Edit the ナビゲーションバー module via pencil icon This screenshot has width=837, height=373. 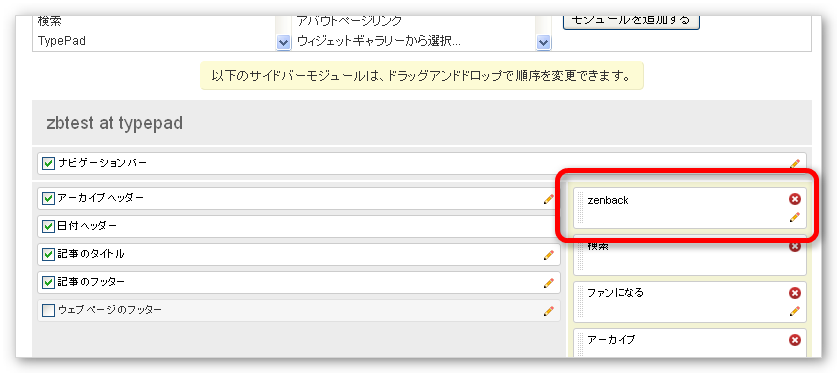795,164
